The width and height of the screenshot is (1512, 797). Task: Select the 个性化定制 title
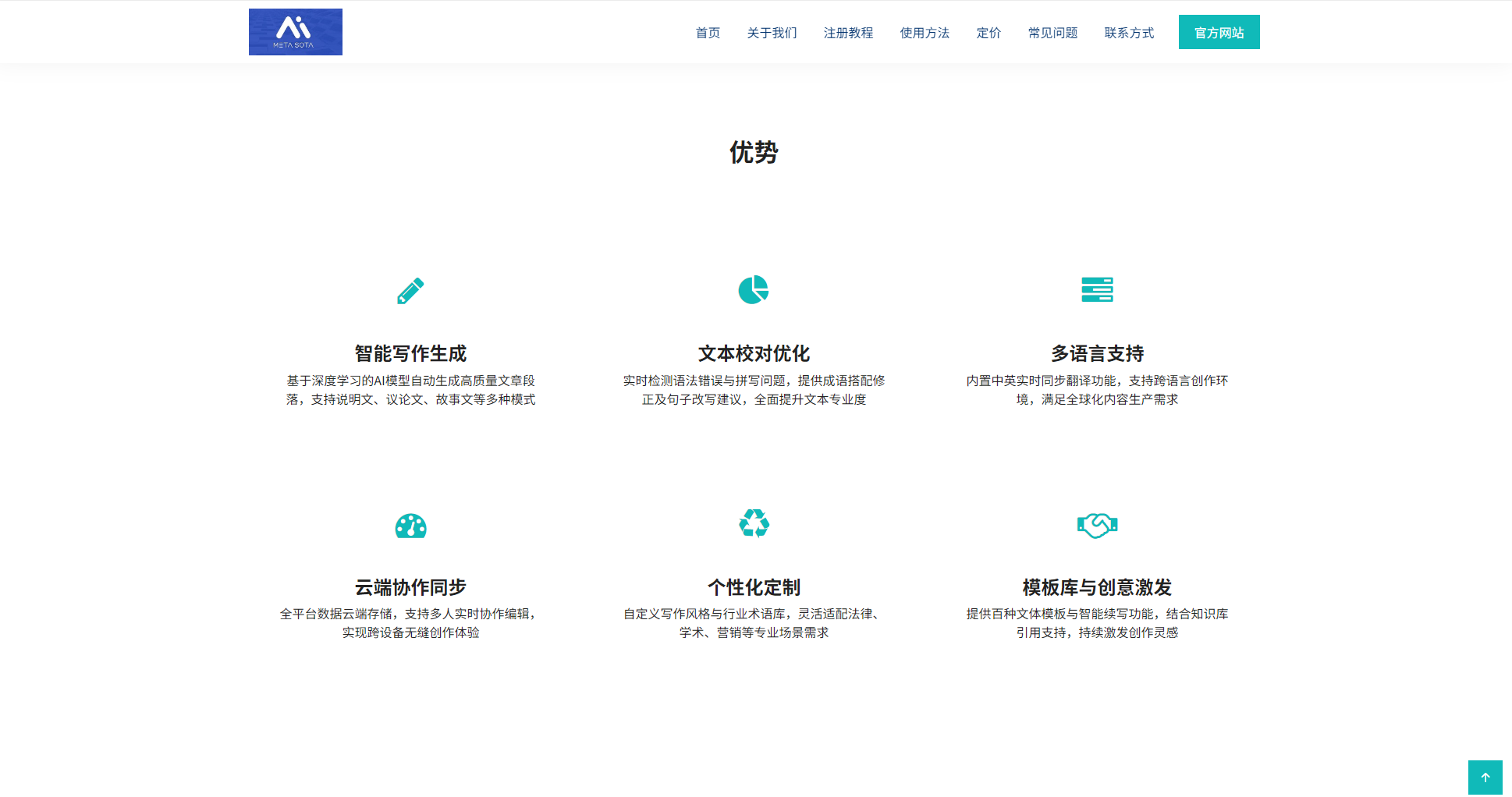pos(753,587)
